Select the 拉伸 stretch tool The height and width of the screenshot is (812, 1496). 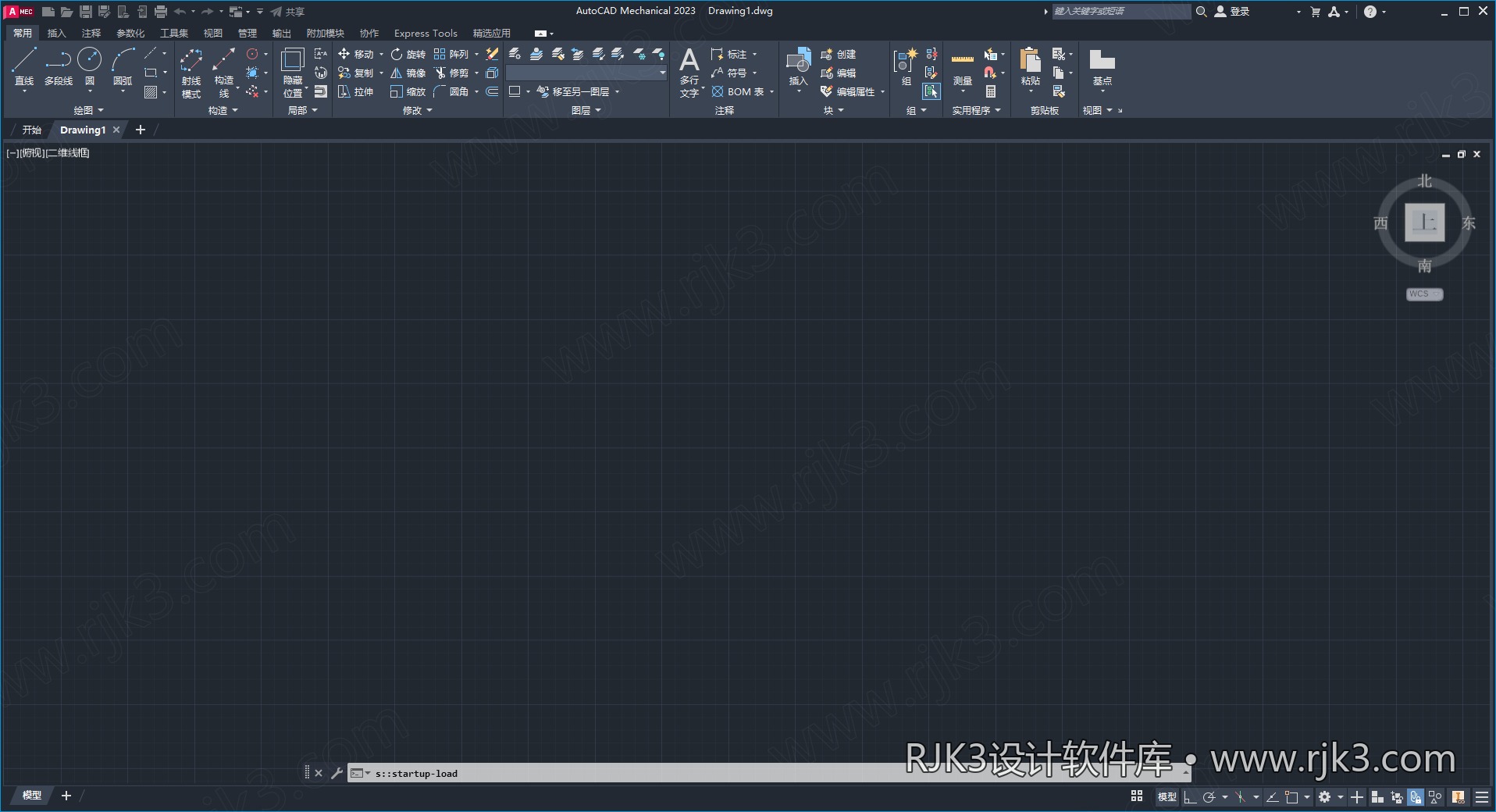coord(356,91)
